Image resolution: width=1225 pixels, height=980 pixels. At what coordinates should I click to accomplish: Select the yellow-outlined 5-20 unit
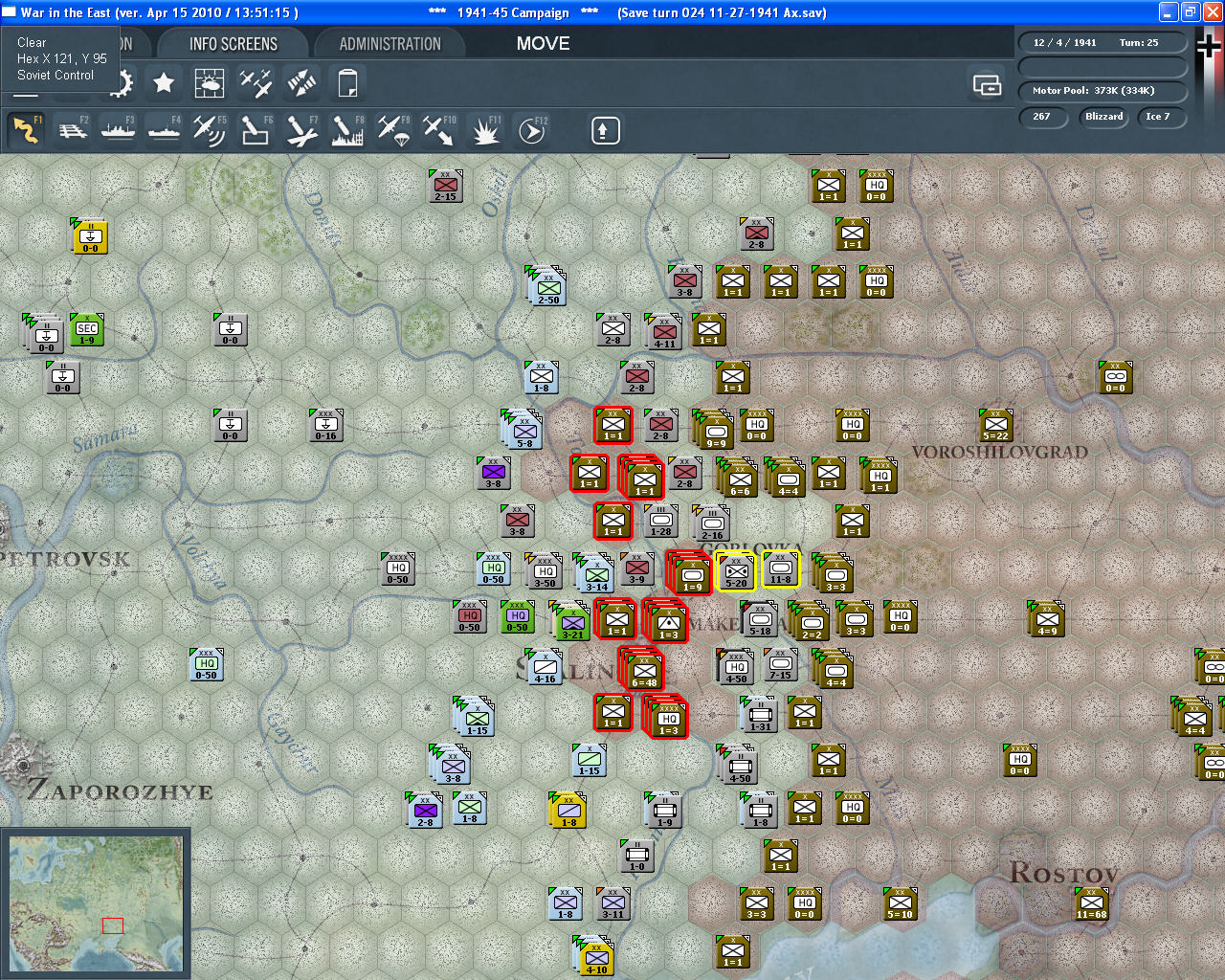(735, 572)
